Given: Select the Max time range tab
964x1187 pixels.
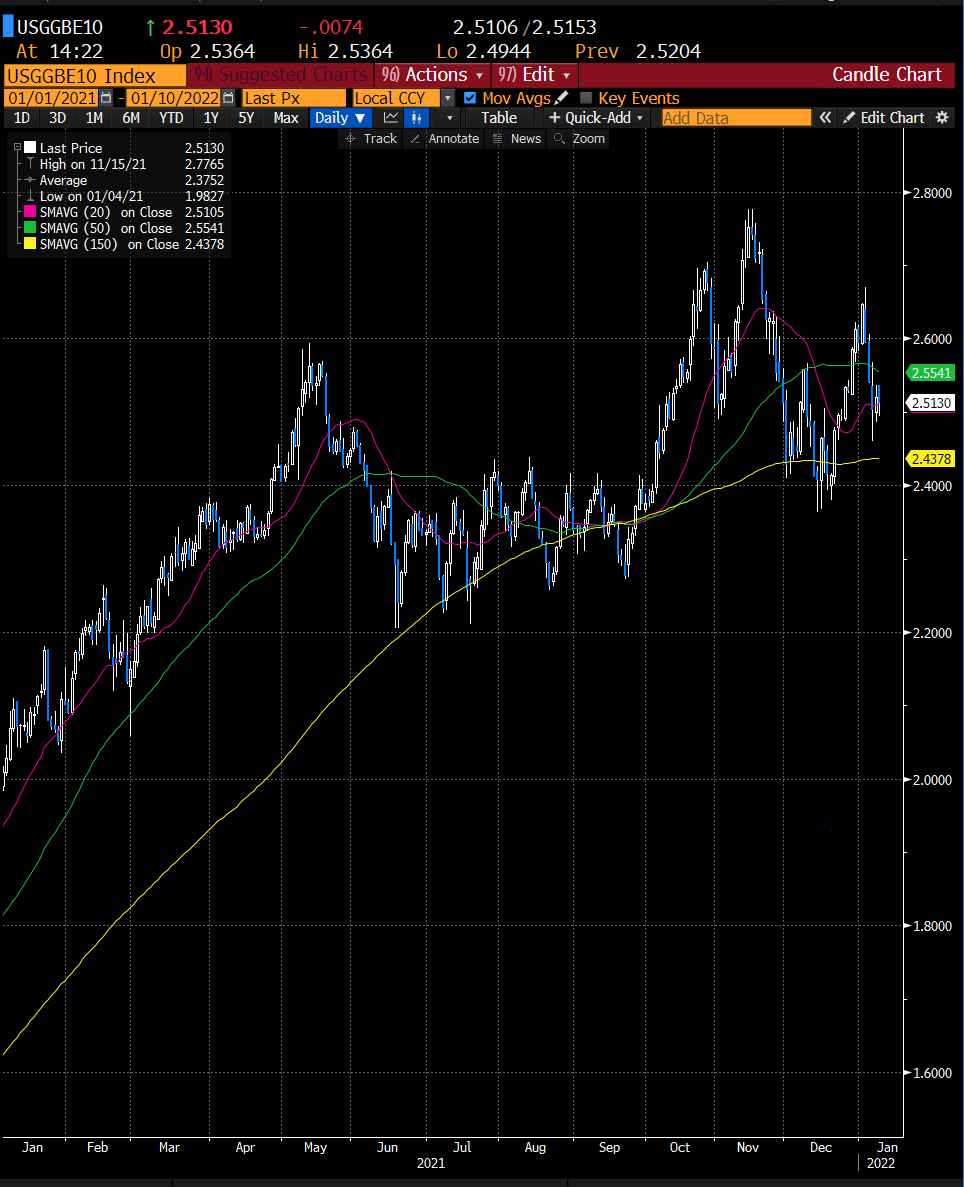Looking at the screenshot, I should pos(285,118).
